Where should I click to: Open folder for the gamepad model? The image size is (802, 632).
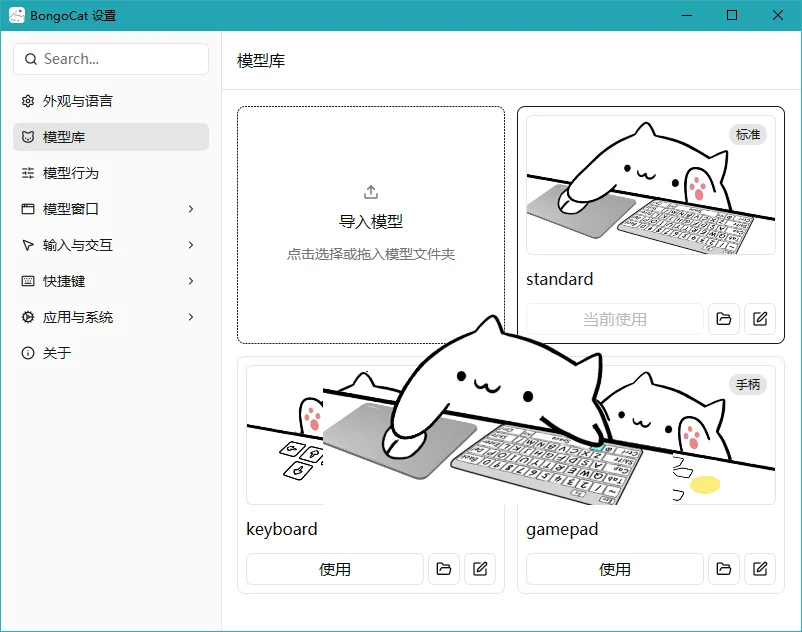[724, 569]
